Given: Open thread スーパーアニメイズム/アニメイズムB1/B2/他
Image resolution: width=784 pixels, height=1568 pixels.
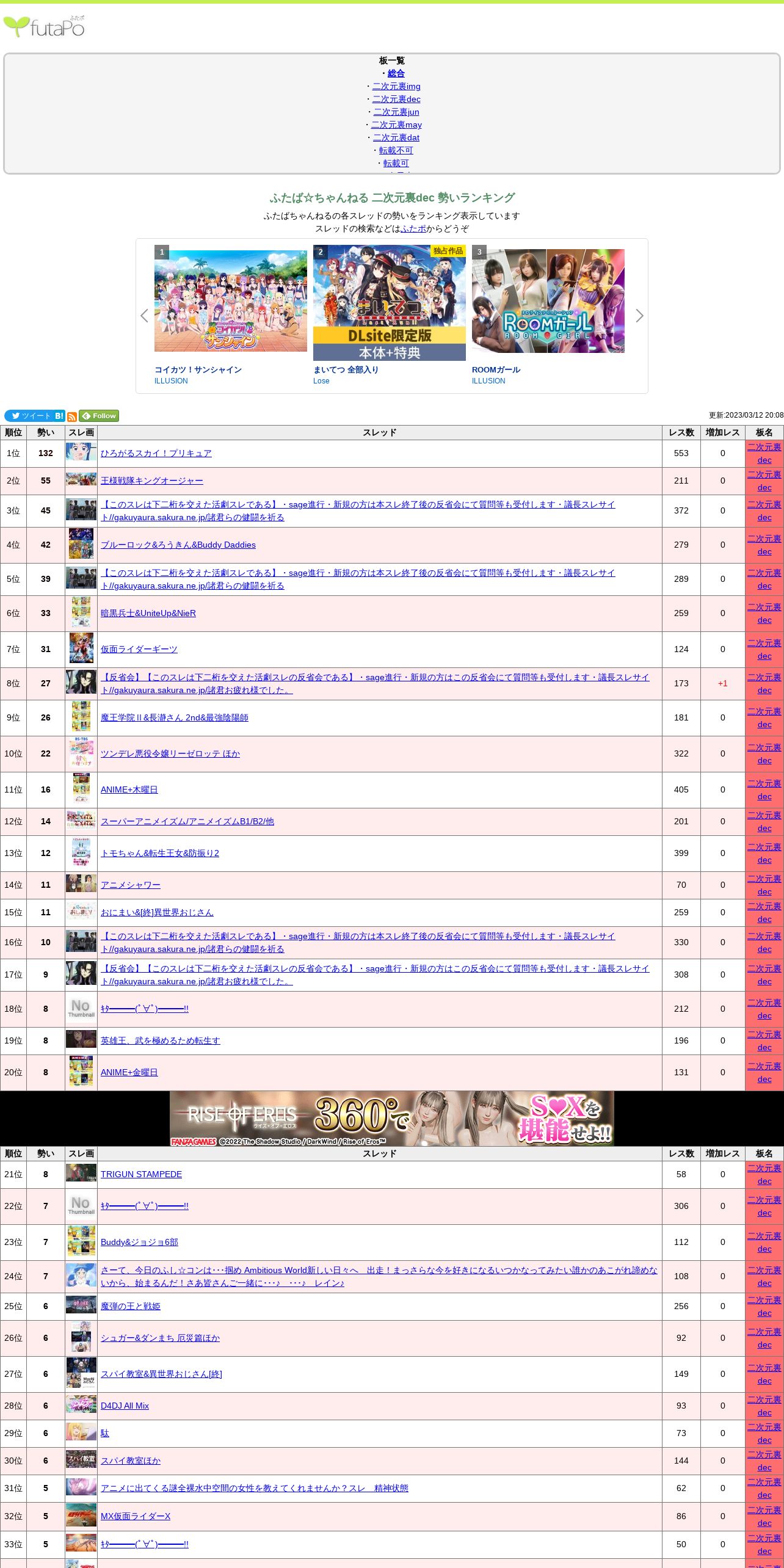Looking at the screenshot, I should (187, 821).
